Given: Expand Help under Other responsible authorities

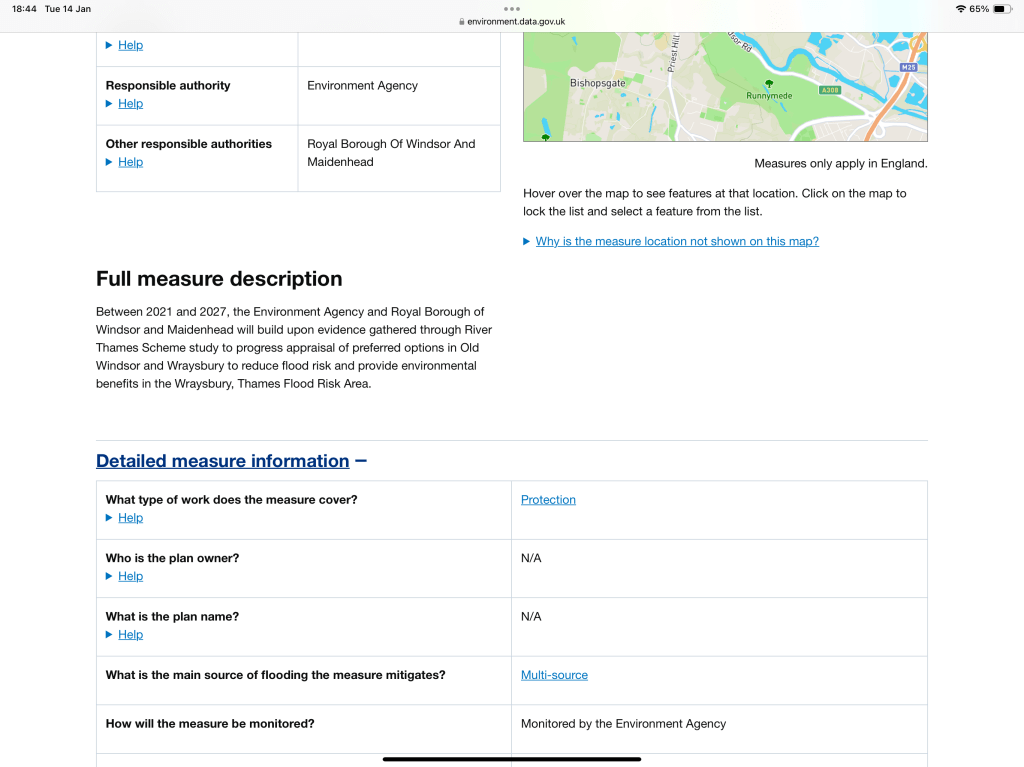Looking at the screenshot, I should tap(130, 162).
